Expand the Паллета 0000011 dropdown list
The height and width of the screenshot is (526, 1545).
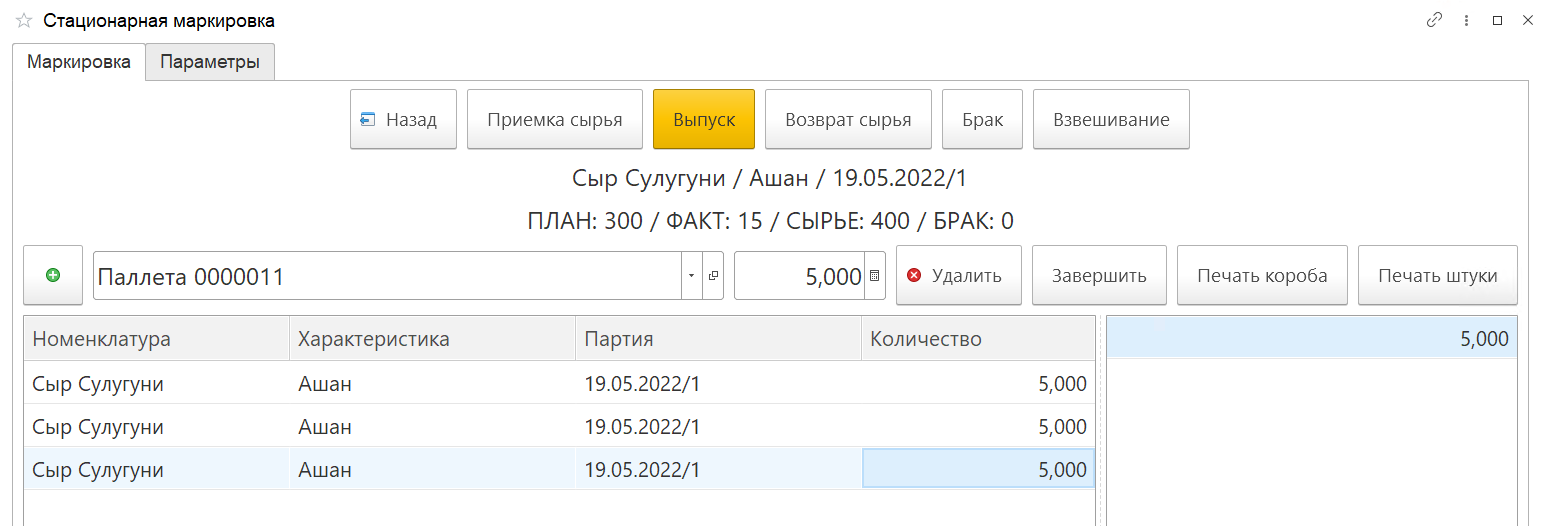click(692, 276)
